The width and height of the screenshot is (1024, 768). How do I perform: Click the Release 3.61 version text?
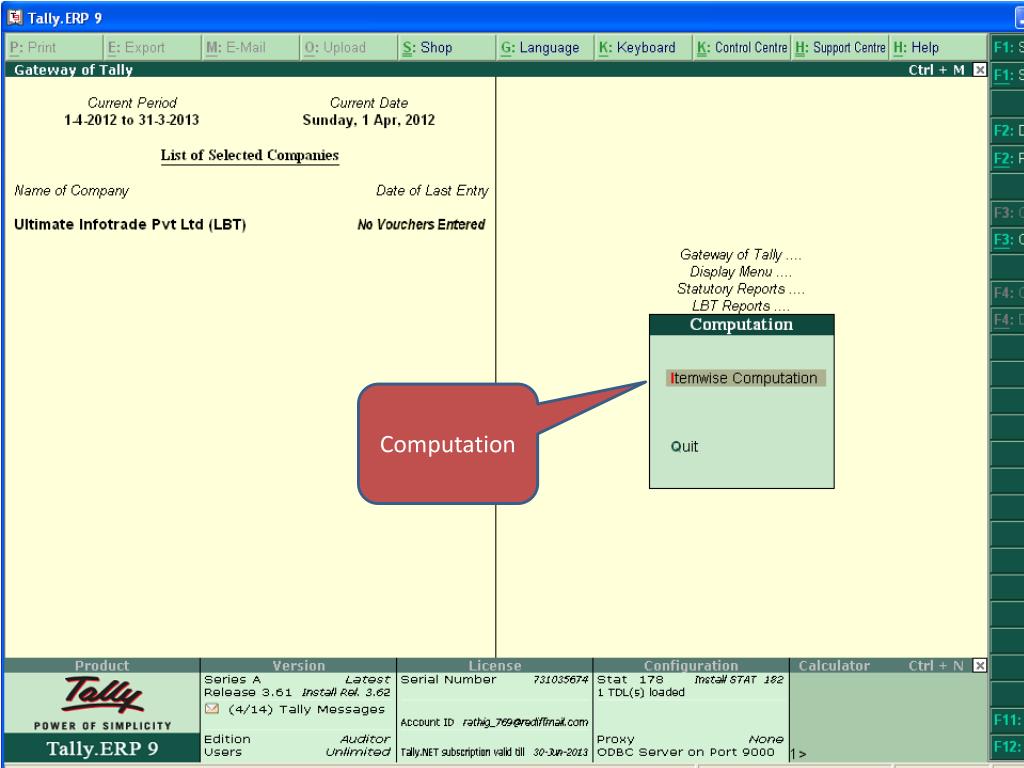(x=248, y=692)
